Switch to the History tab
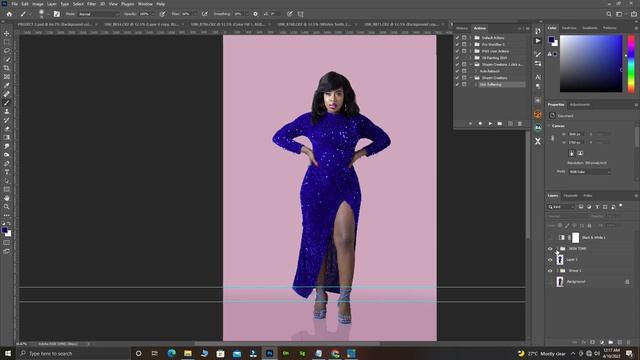The height and width of the screenshot is (360, 640). [x=462, y=28]
